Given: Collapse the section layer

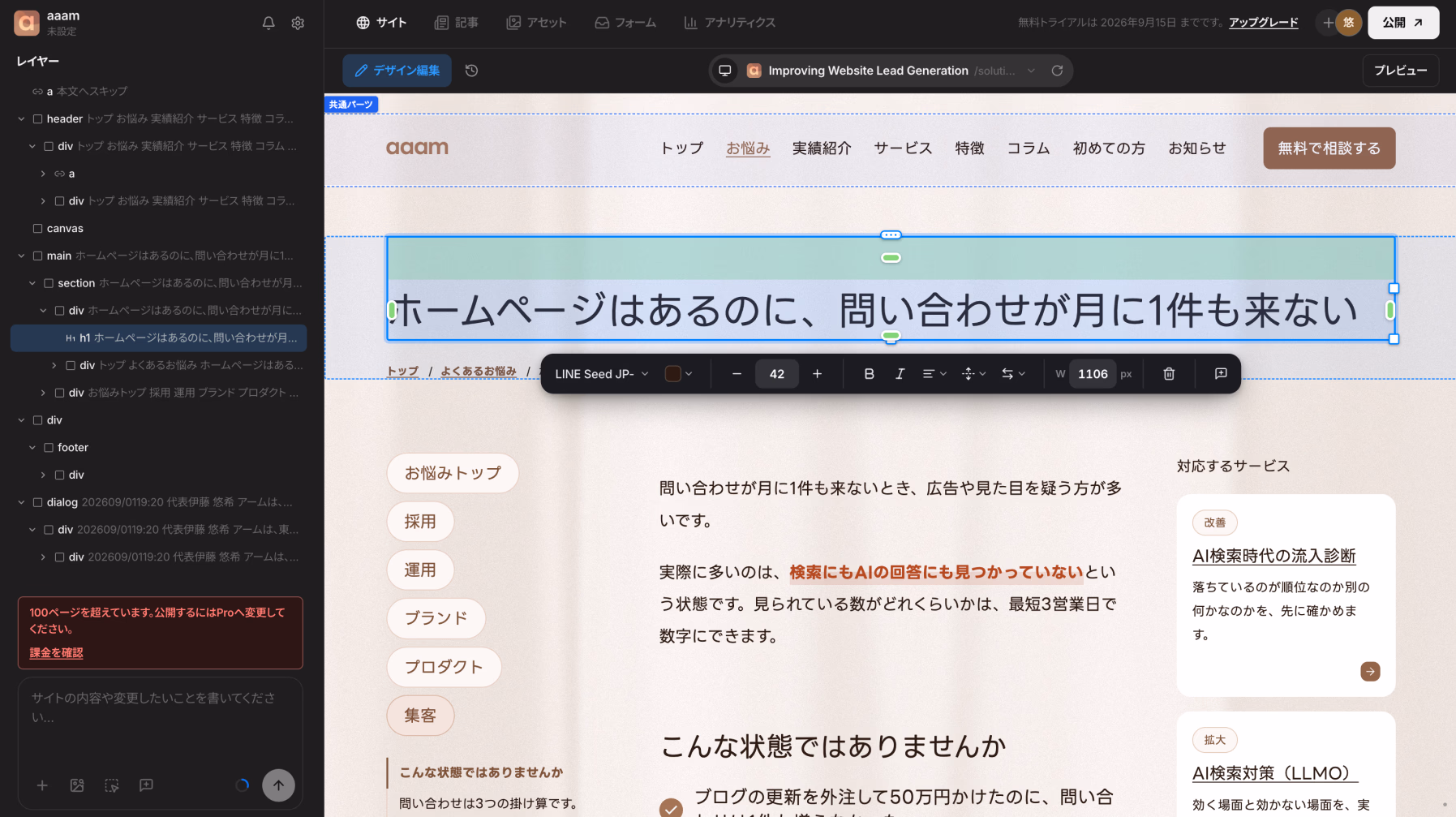Looking at the screenshot, I should [32, 283].
